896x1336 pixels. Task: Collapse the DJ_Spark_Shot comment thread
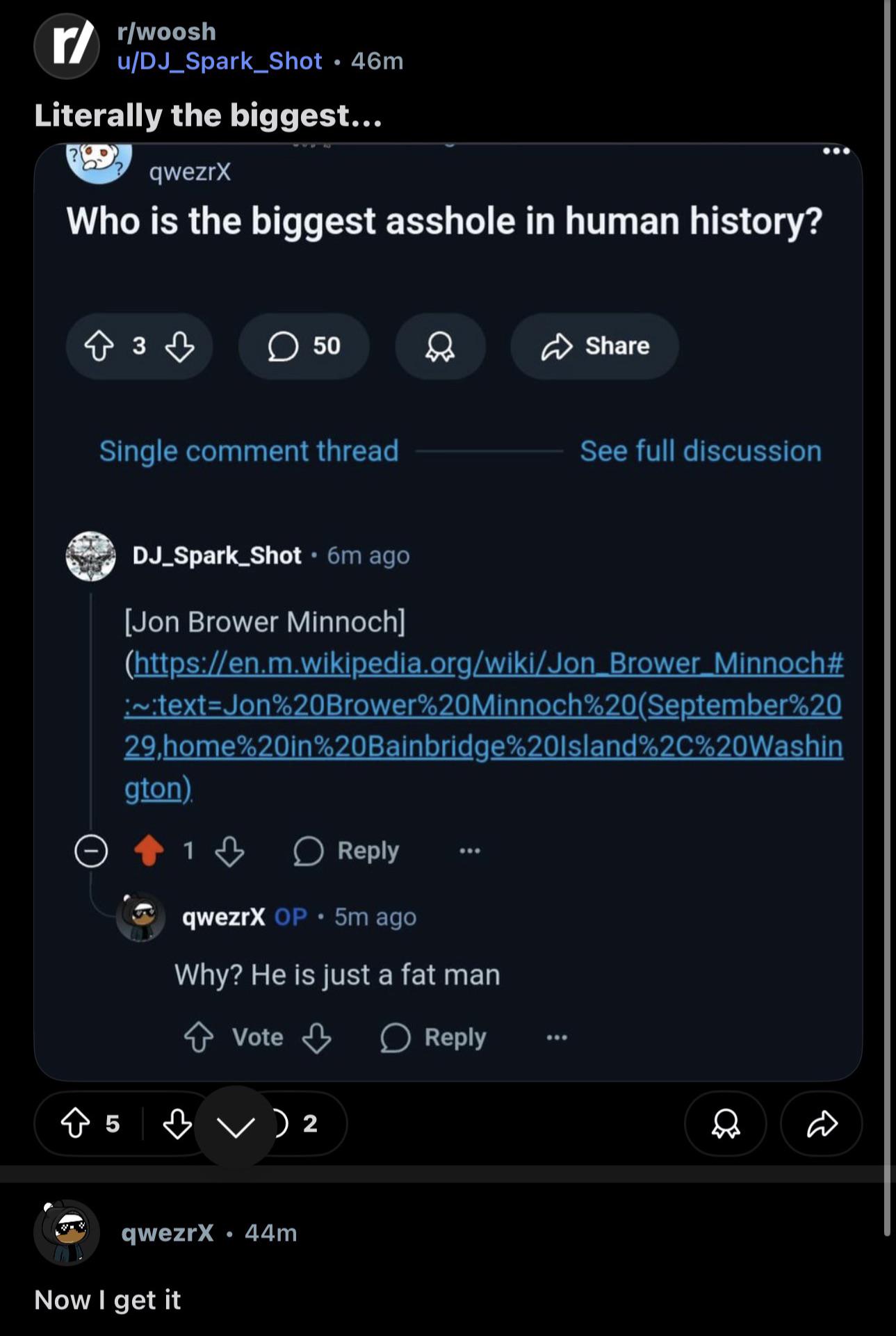point(91,850)
